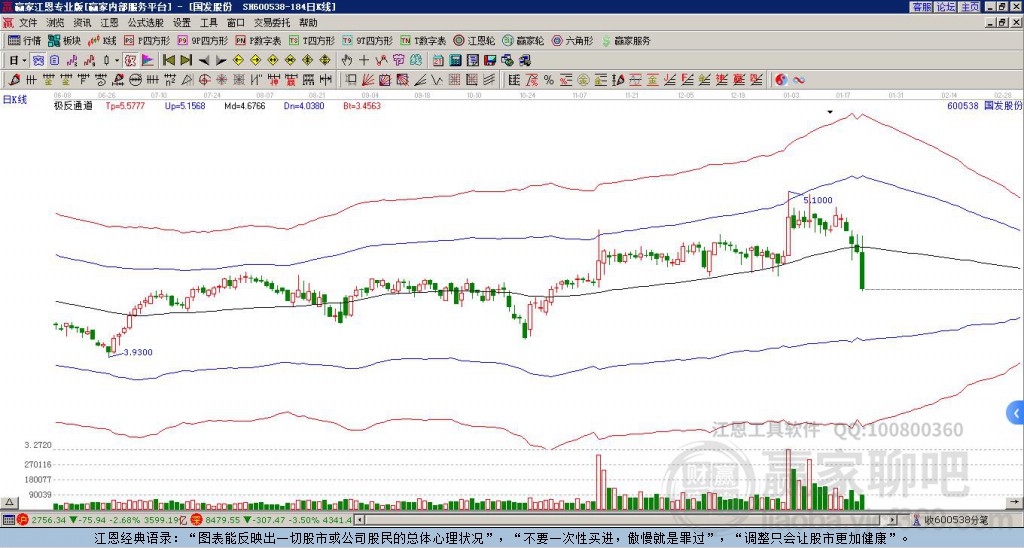Click the 5.1000 high price label
The width and height of the screenshot is (1024, 548).
tap(818, 200)
